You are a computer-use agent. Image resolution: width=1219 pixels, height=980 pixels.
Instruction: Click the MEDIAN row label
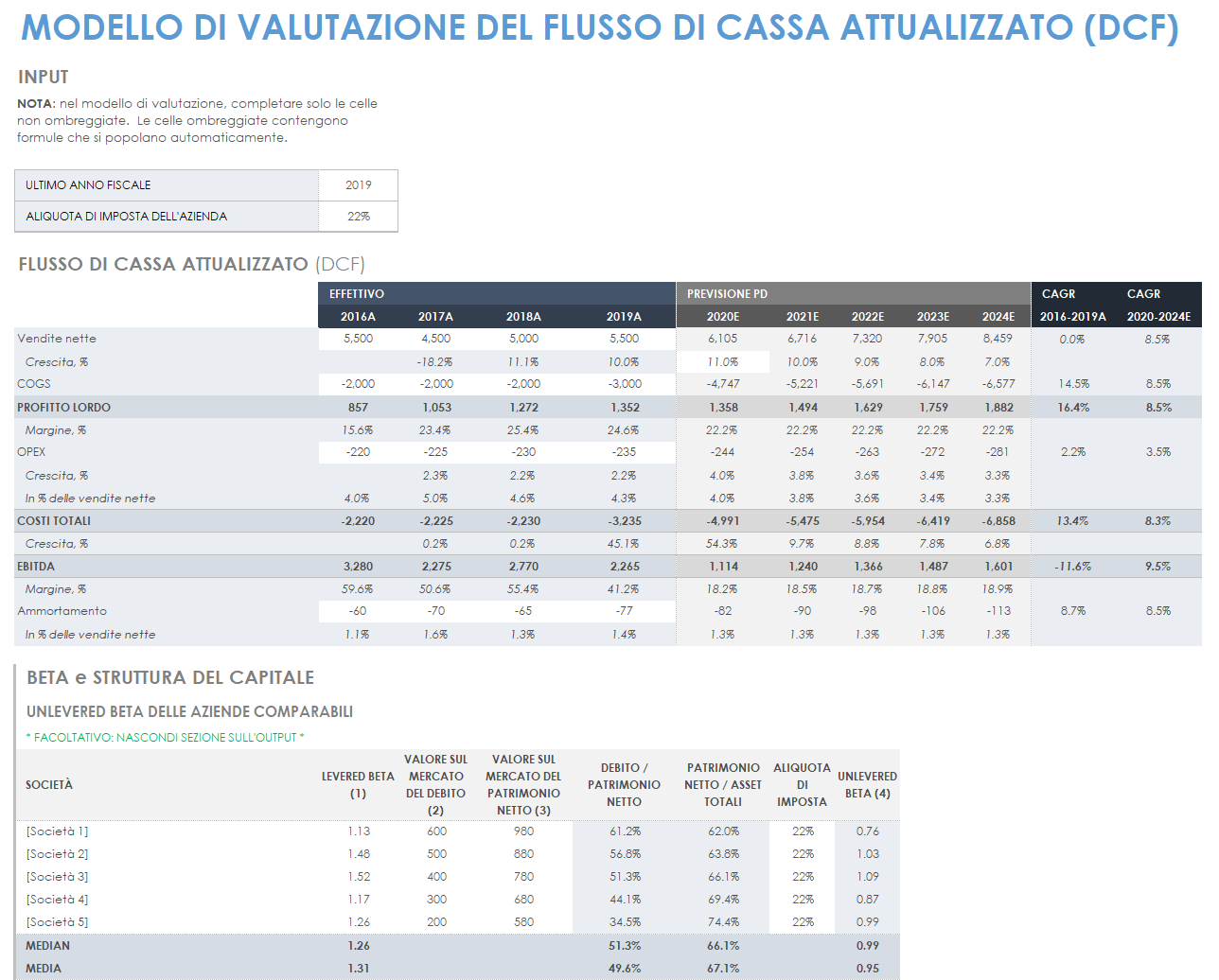(x=47, y=946)
